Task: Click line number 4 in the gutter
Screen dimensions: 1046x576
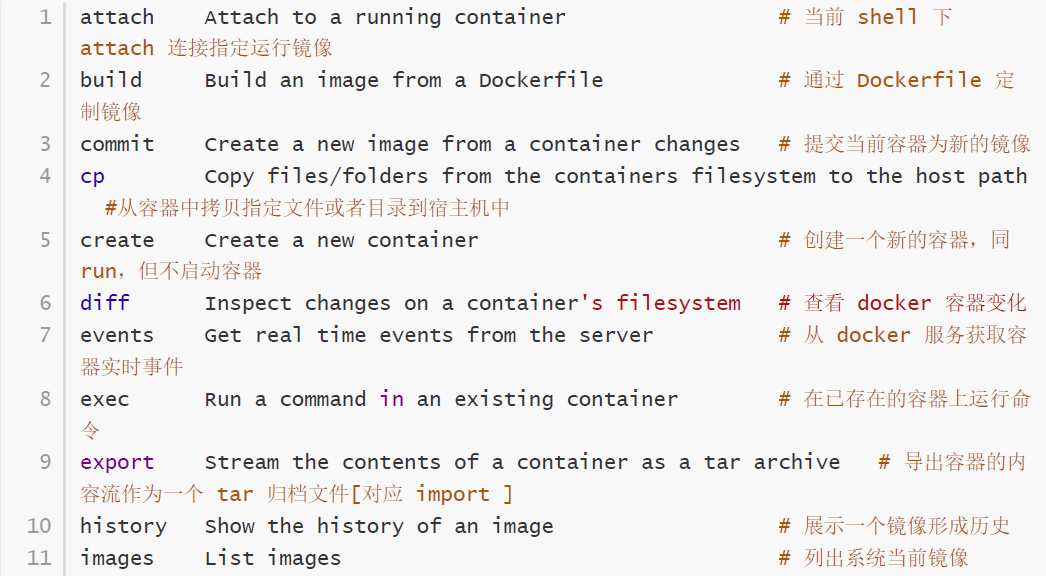Action: [x=45, y=176]
